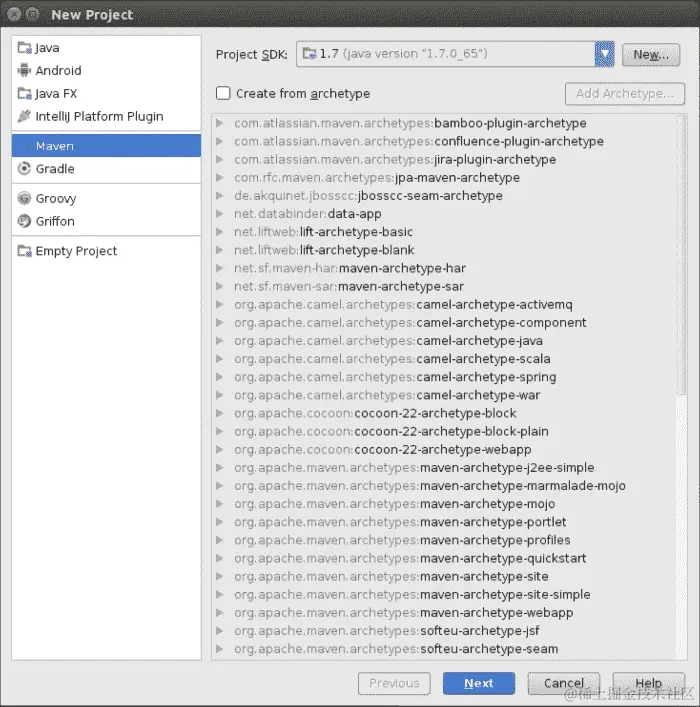
Task: Pick the Groovy label
Action: (x=56, y=198)
